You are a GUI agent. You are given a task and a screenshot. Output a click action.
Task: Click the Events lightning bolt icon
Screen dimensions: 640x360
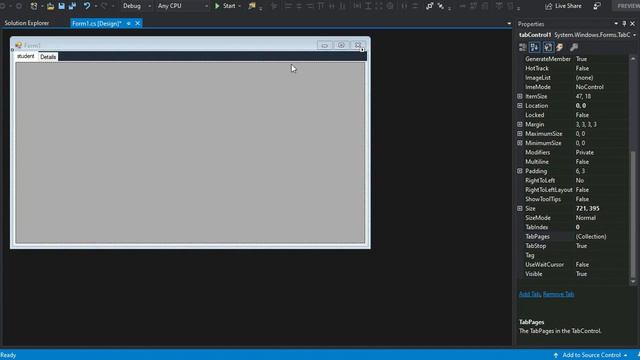560,47
